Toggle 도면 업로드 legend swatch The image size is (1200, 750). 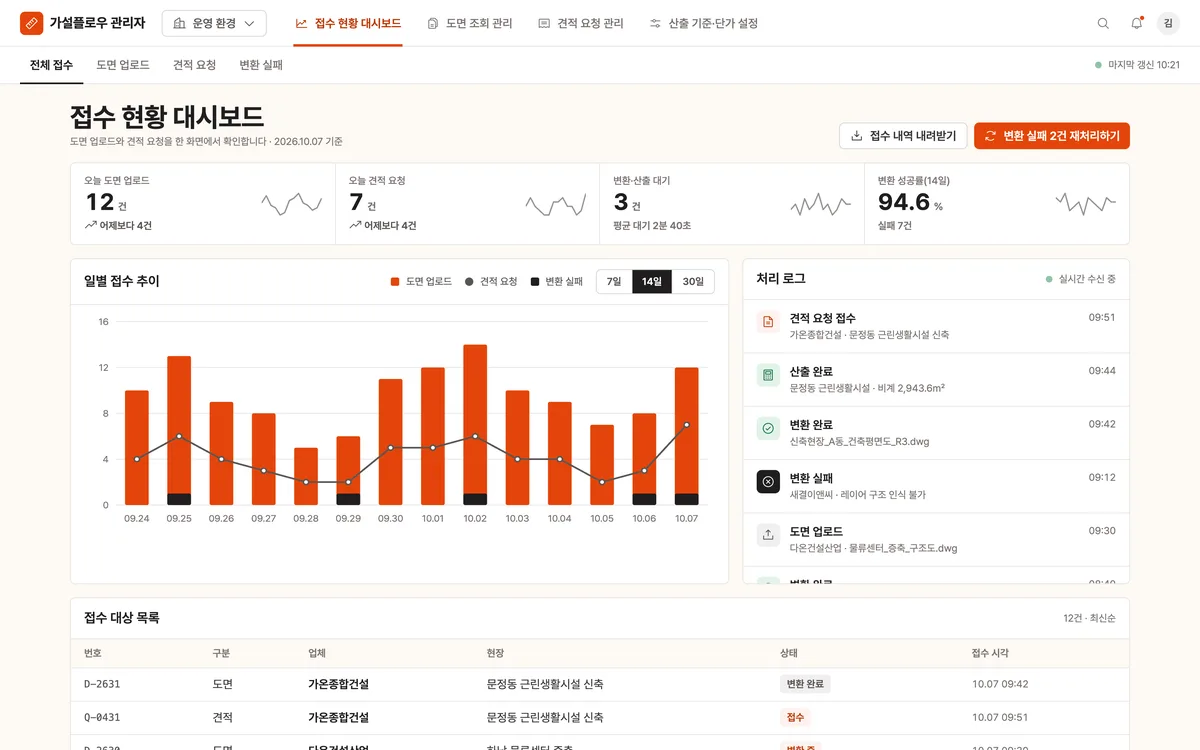395,282
